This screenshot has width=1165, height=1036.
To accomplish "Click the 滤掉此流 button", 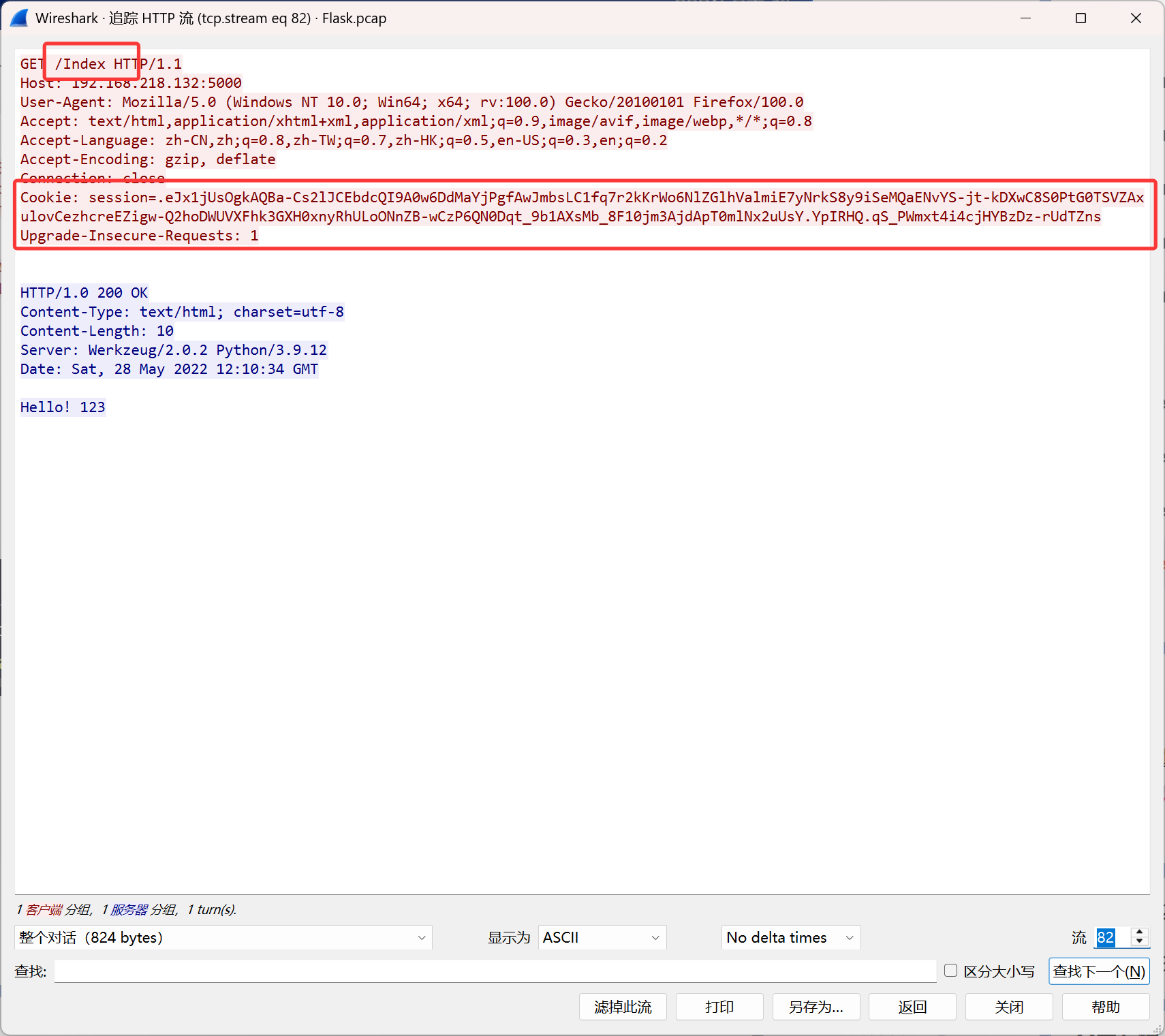I will coord(623,1007).
